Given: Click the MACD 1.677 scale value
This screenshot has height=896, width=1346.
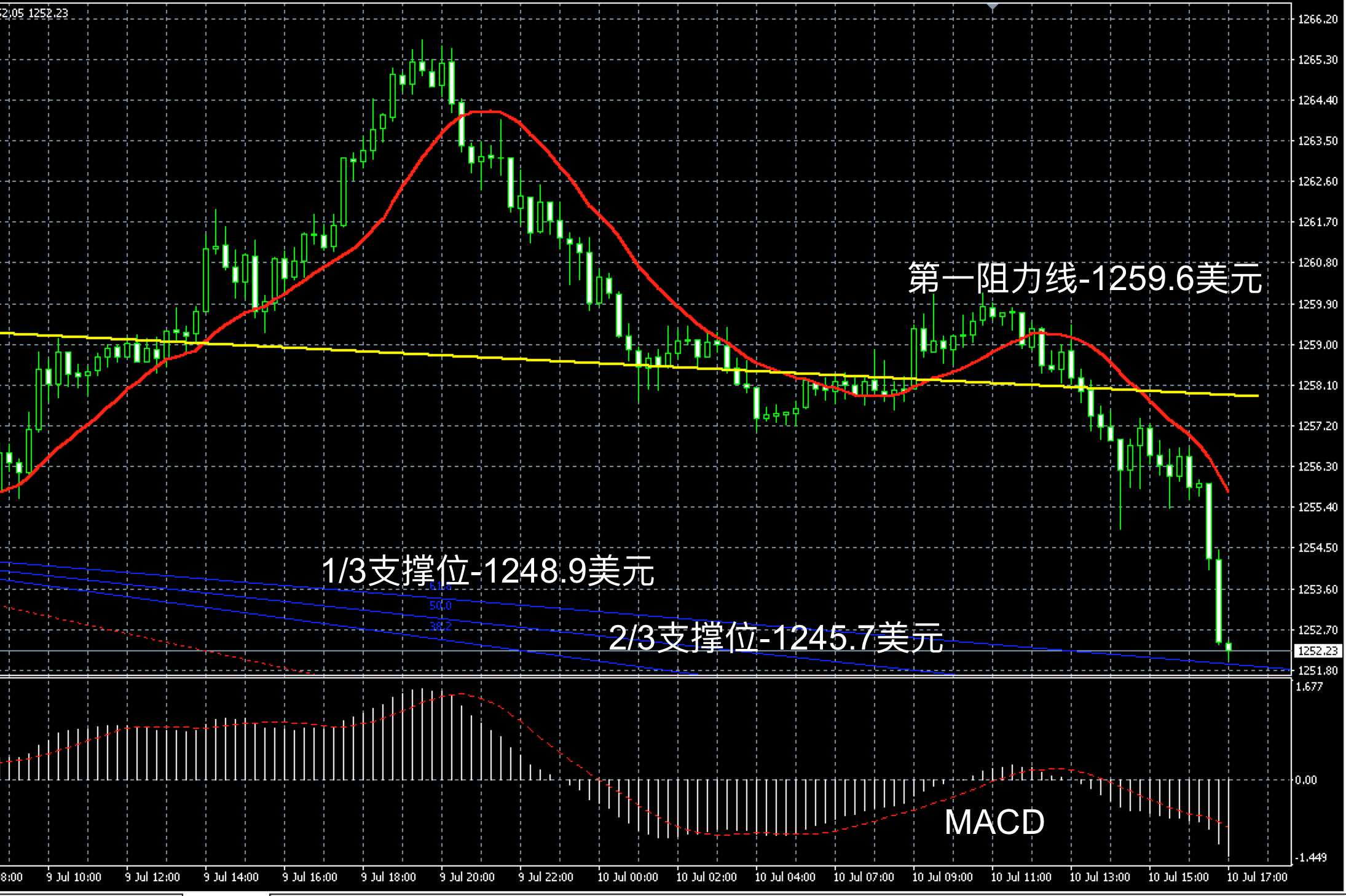Looking at the screenshot, I should 1309,687.
